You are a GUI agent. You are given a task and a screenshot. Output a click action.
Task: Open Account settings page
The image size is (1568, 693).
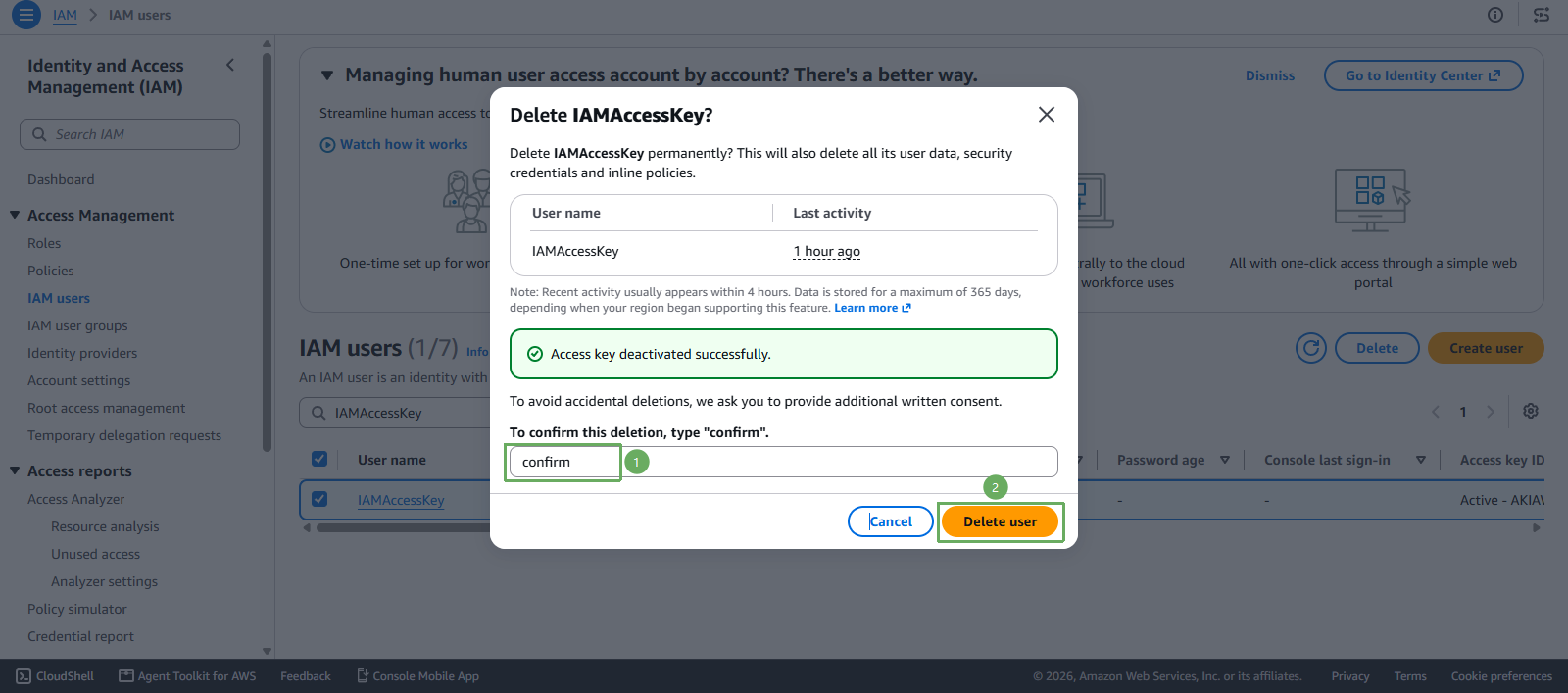pos(78,380)
